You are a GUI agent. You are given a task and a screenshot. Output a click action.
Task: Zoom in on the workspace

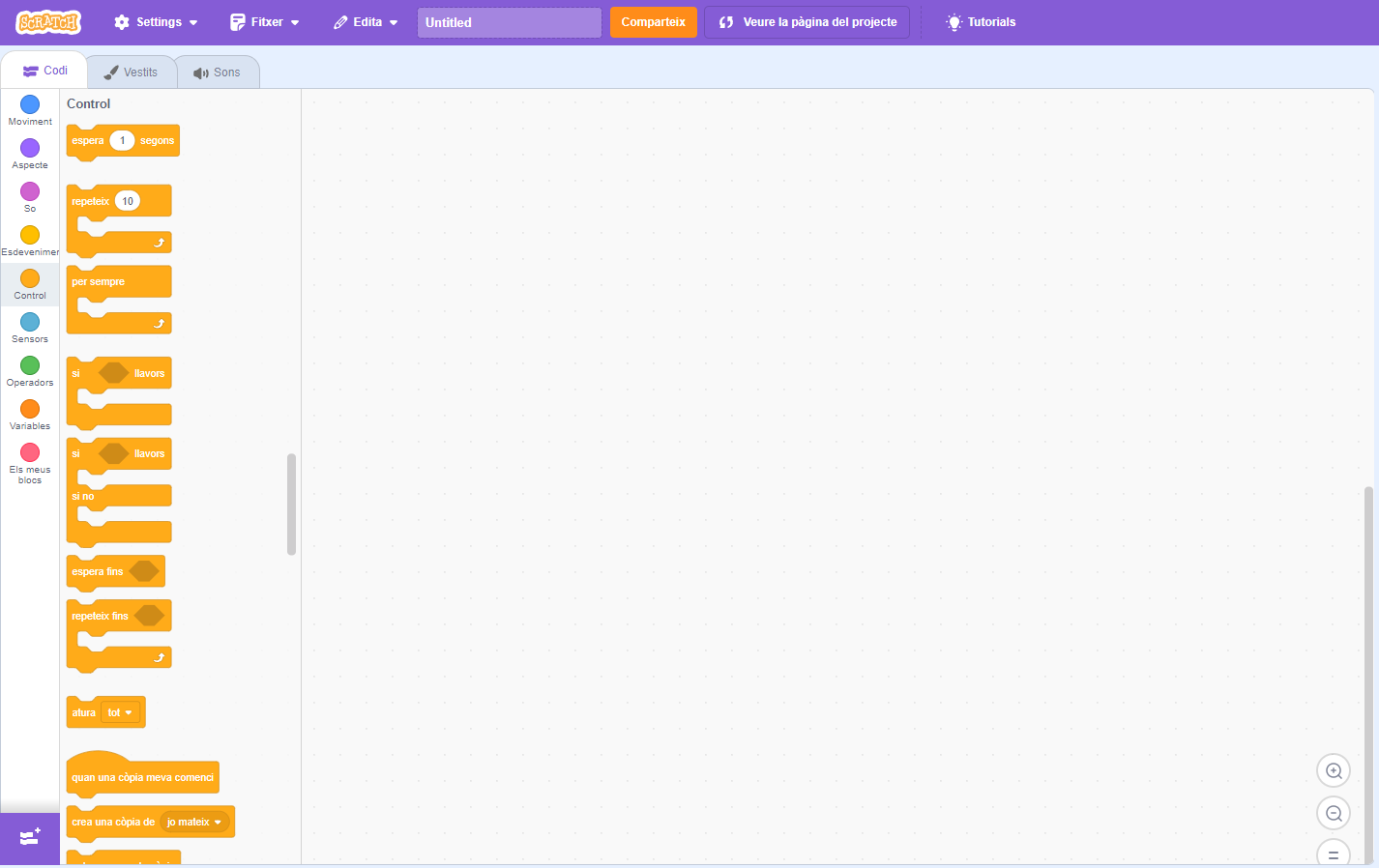coord(1334,771)
